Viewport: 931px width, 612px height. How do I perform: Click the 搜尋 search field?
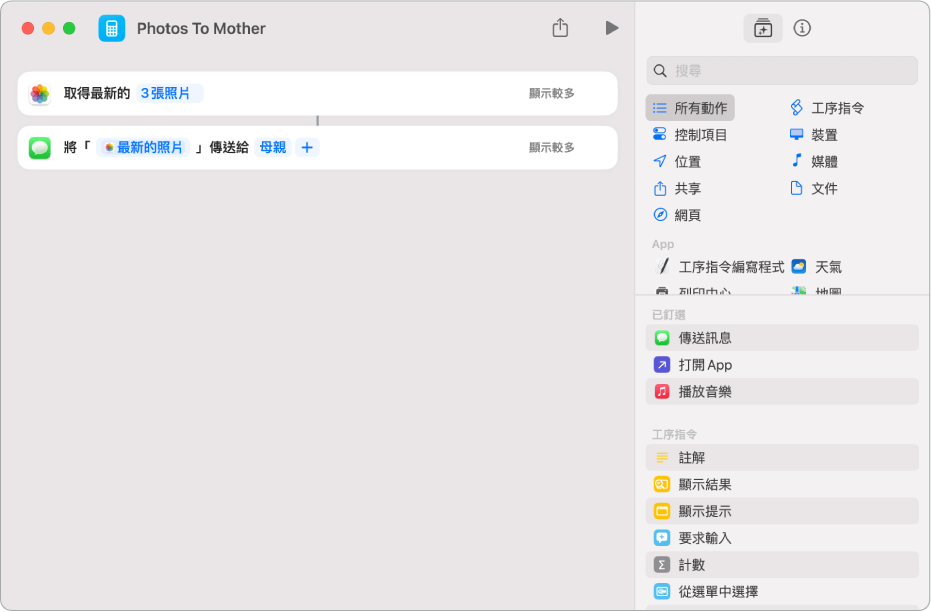[782, 71]
